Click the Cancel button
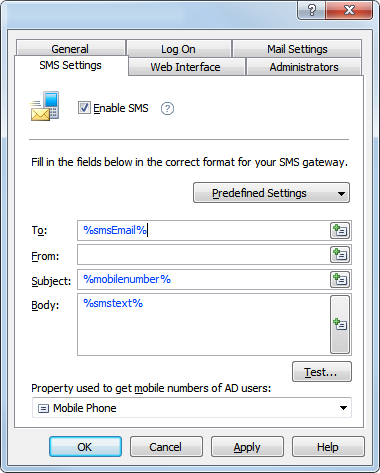 point(166,447)
